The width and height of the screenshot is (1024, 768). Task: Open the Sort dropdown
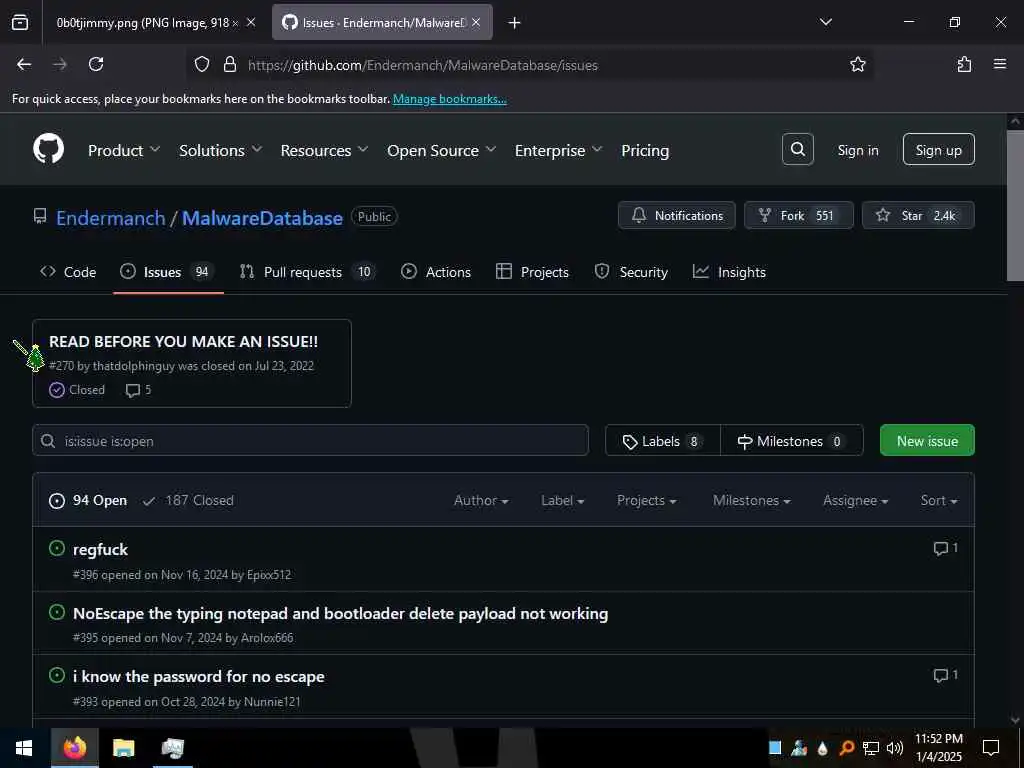(939, 500)
